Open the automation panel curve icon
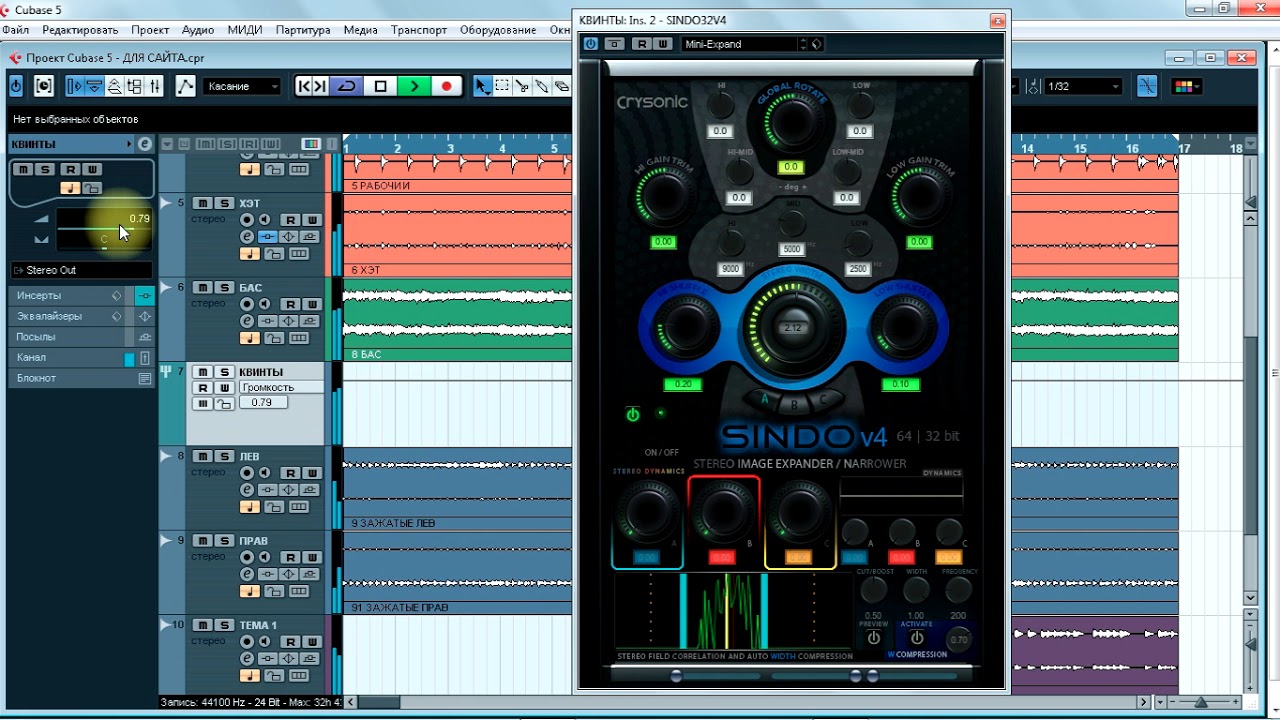1280x720 pixels. 186,86
